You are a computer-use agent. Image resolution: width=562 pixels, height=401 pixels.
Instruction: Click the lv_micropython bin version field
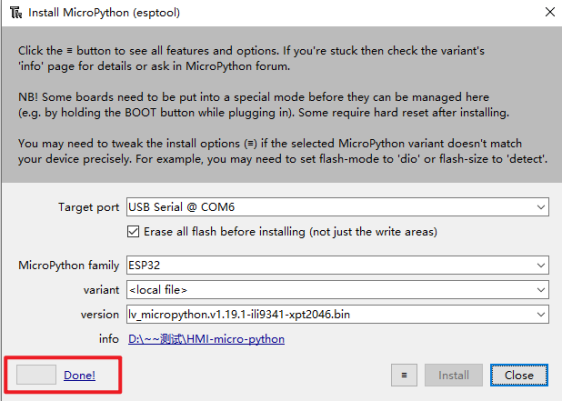point(337,315)
